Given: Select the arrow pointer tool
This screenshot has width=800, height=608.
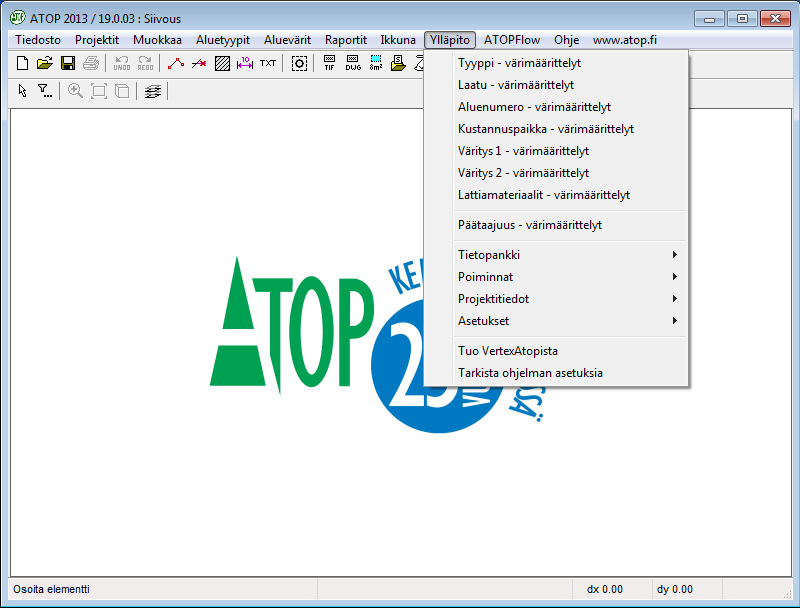Looking at the screenshot, I should [22, 91].
